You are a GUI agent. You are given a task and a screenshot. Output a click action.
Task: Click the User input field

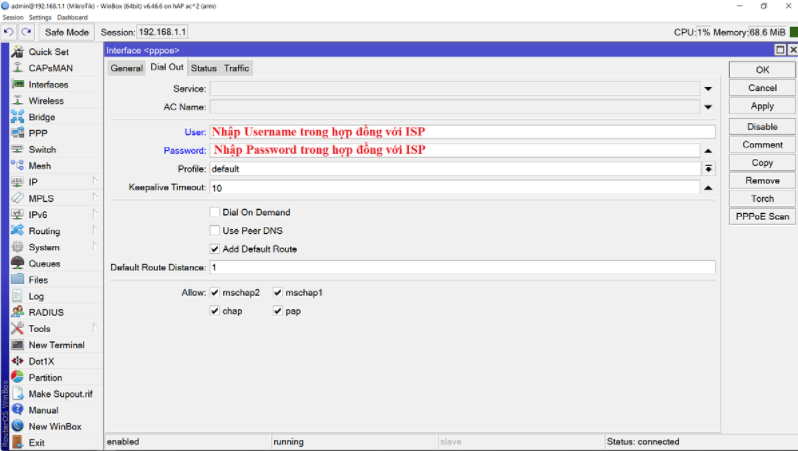click(x=462, y=132)
